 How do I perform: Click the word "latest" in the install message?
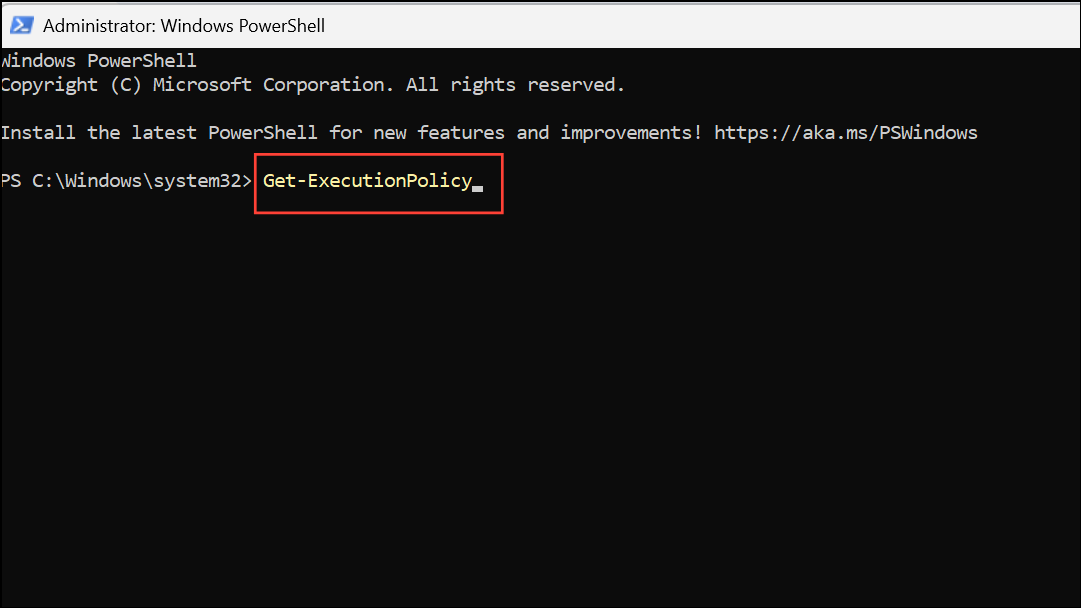coord(164,132)
